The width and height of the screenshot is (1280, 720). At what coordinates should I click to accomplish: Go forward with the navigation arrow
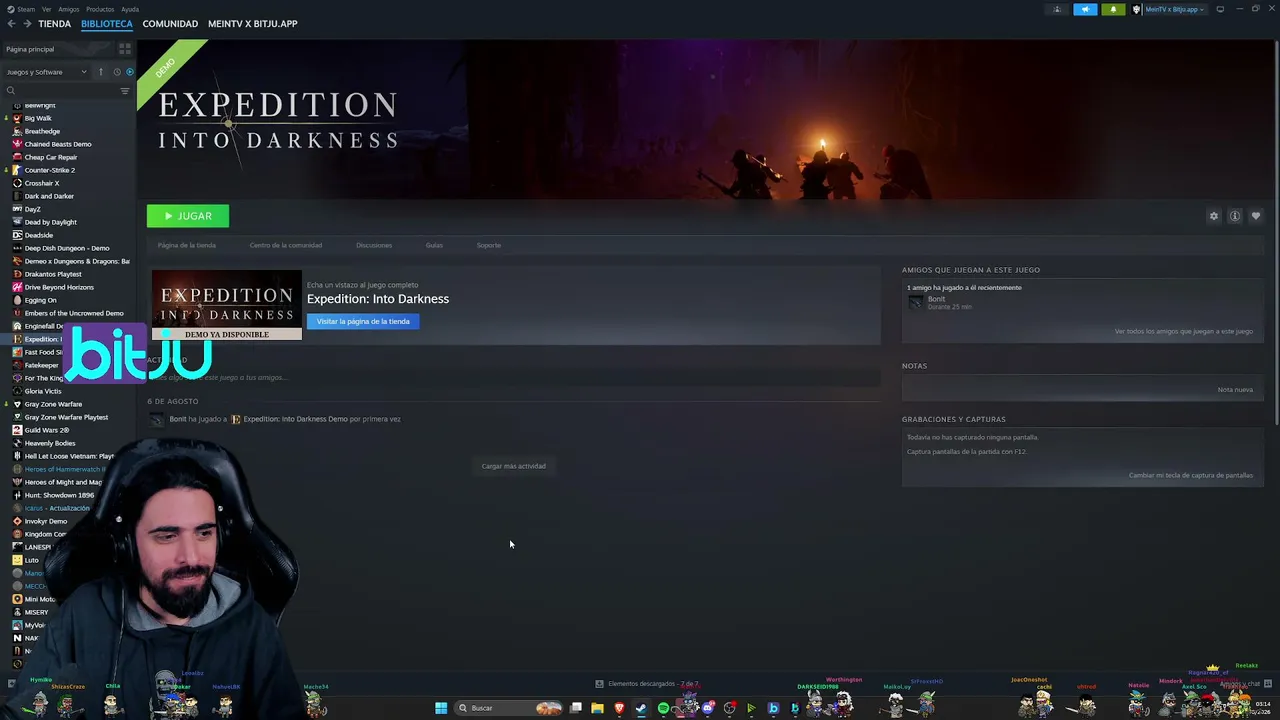(26, 24)
